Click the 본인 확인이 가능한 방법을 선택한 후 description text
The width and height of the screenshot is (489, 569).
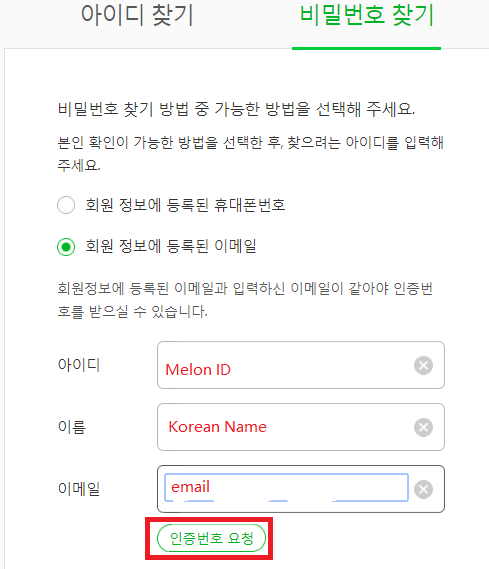click(x=251, y=153)
